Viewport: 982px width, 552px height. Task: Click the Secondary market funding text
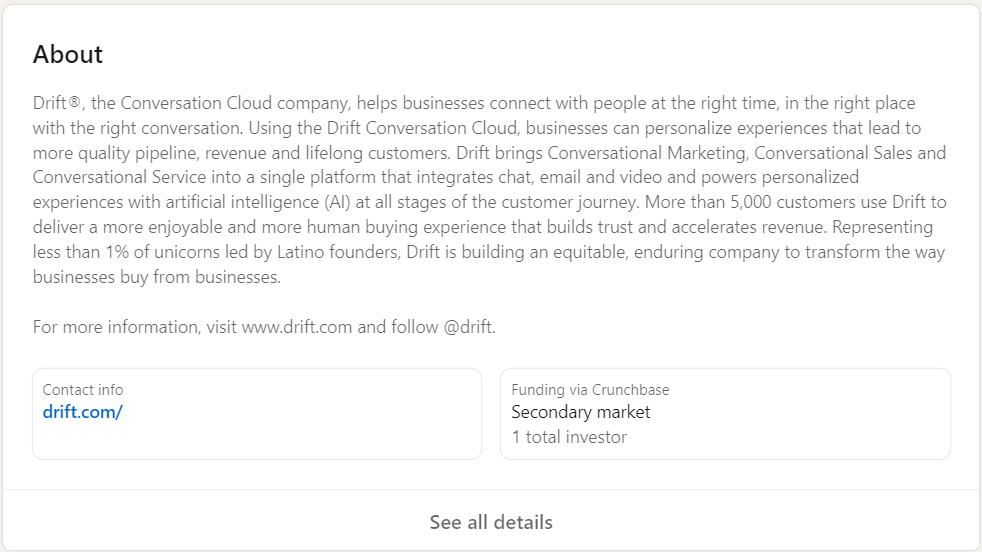coord(581,412)
